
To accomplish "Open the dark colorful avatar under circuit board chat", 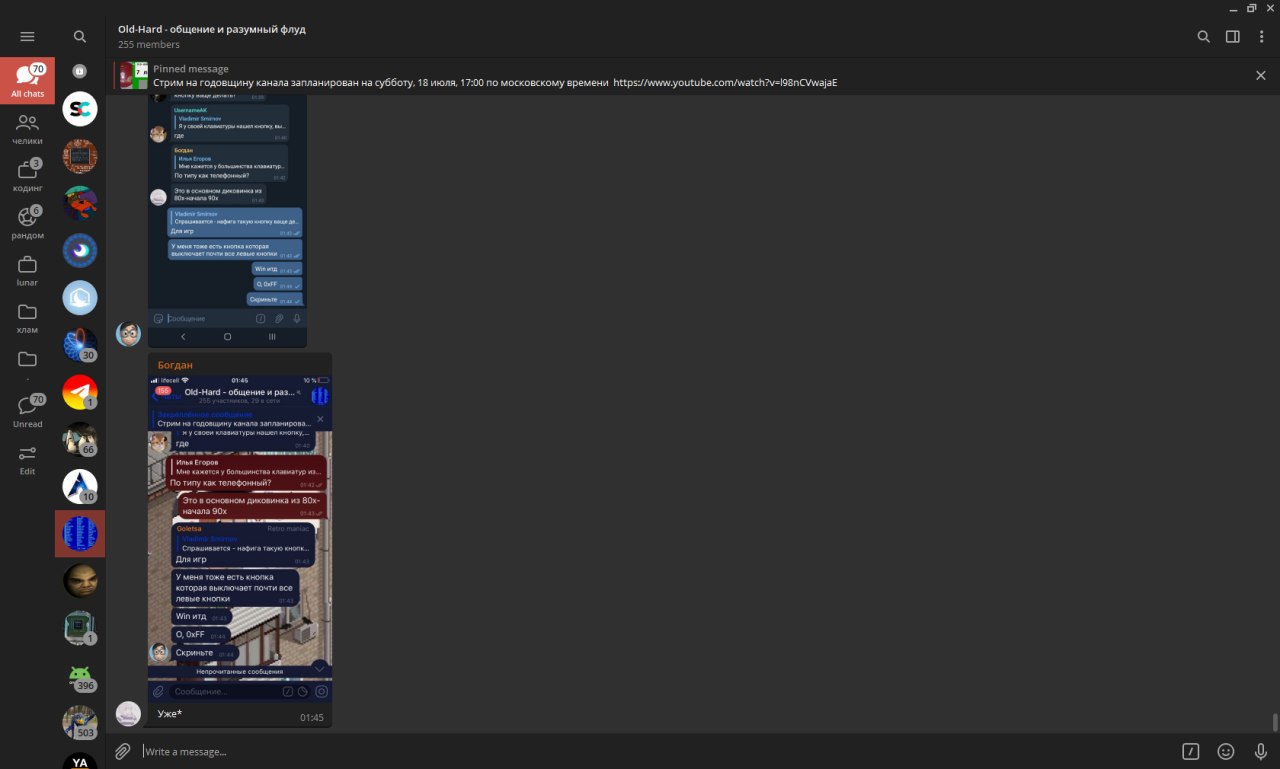I will pyautogui.click(x=80, y=203).
